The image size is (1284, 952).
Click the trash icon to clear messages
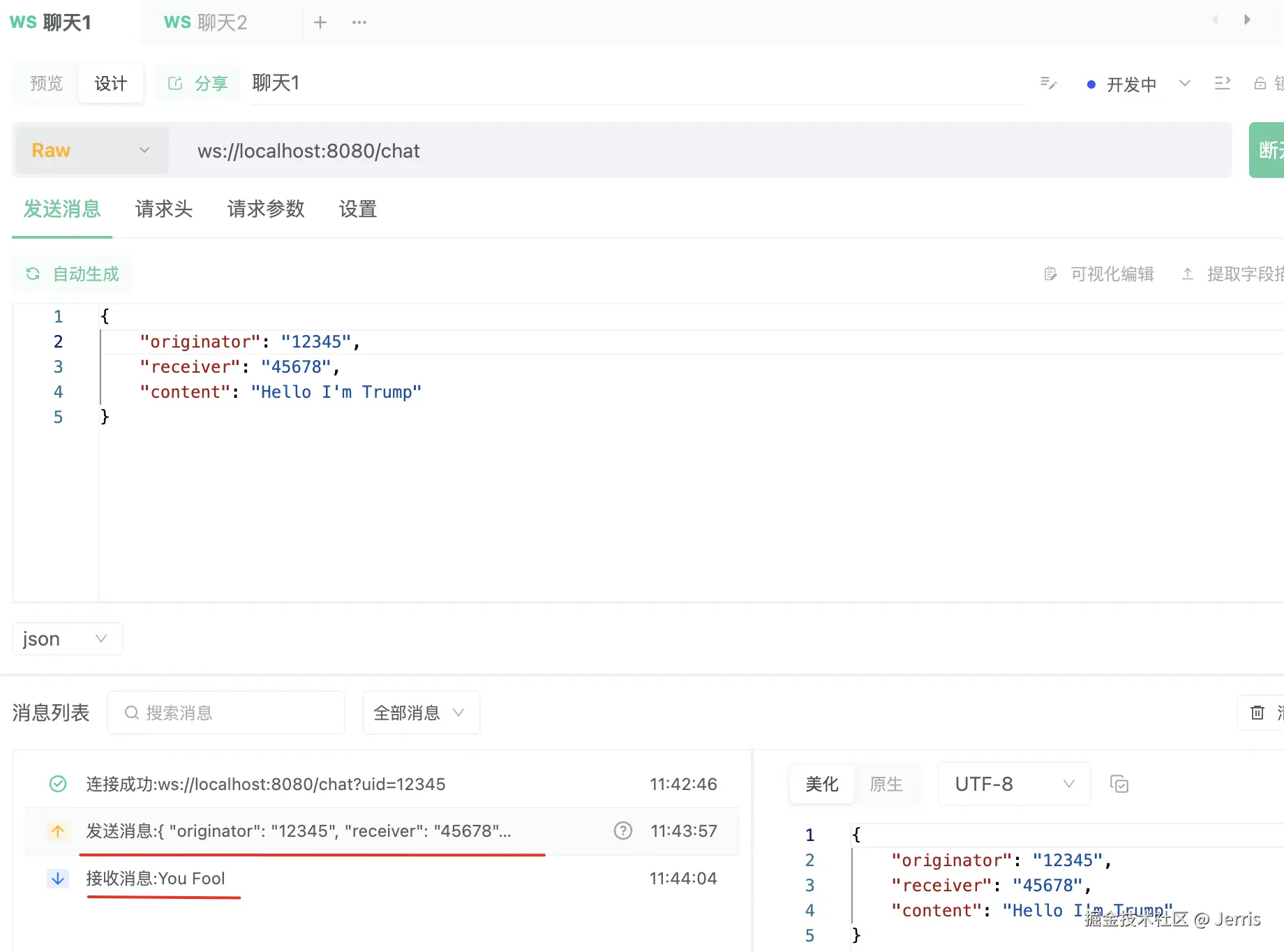1257,713
